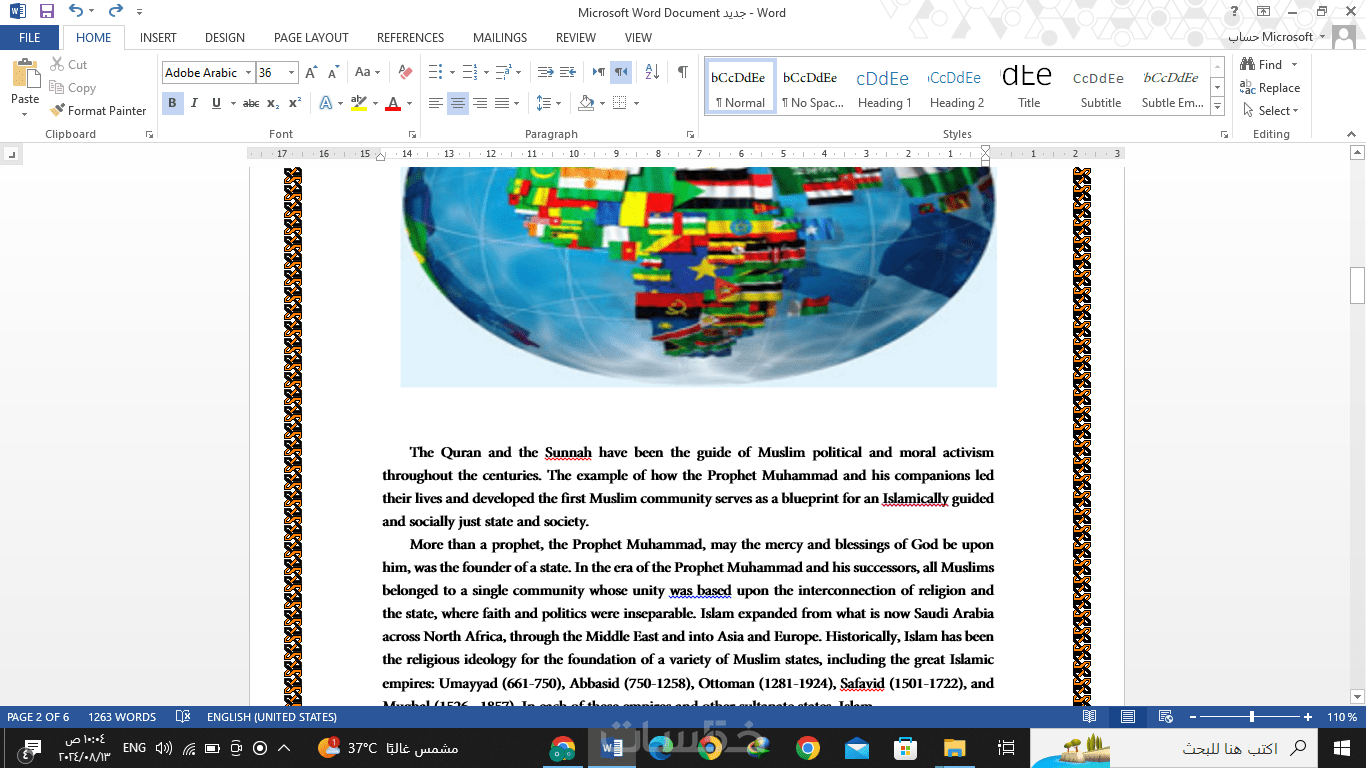Image resolution: width=1366 pixels, height=768 pixels.
Task: Sort the selected paragraphs
Action: (652, 73)
